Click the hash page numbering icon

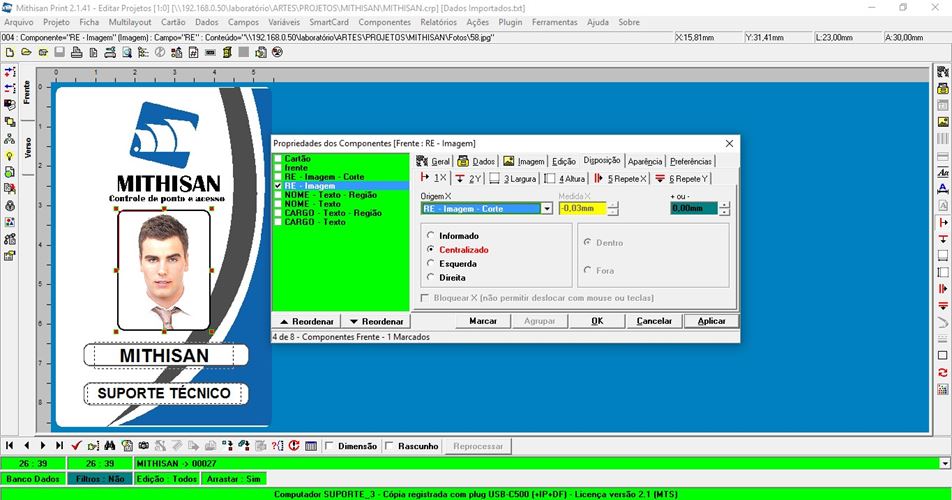[193, 53]
